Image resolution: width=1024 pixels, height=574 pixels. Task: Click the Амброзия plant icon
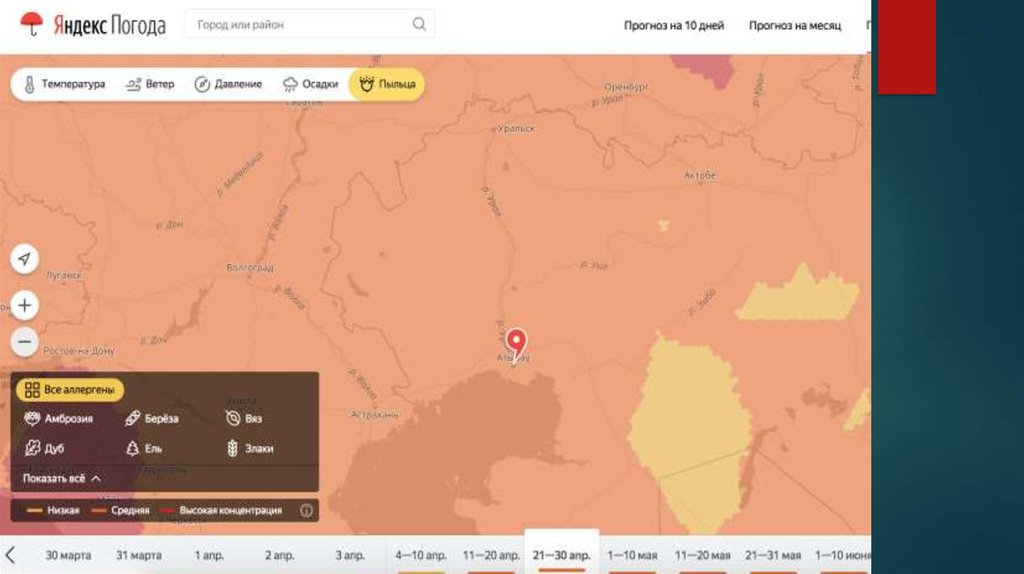(x=32, y=419)
